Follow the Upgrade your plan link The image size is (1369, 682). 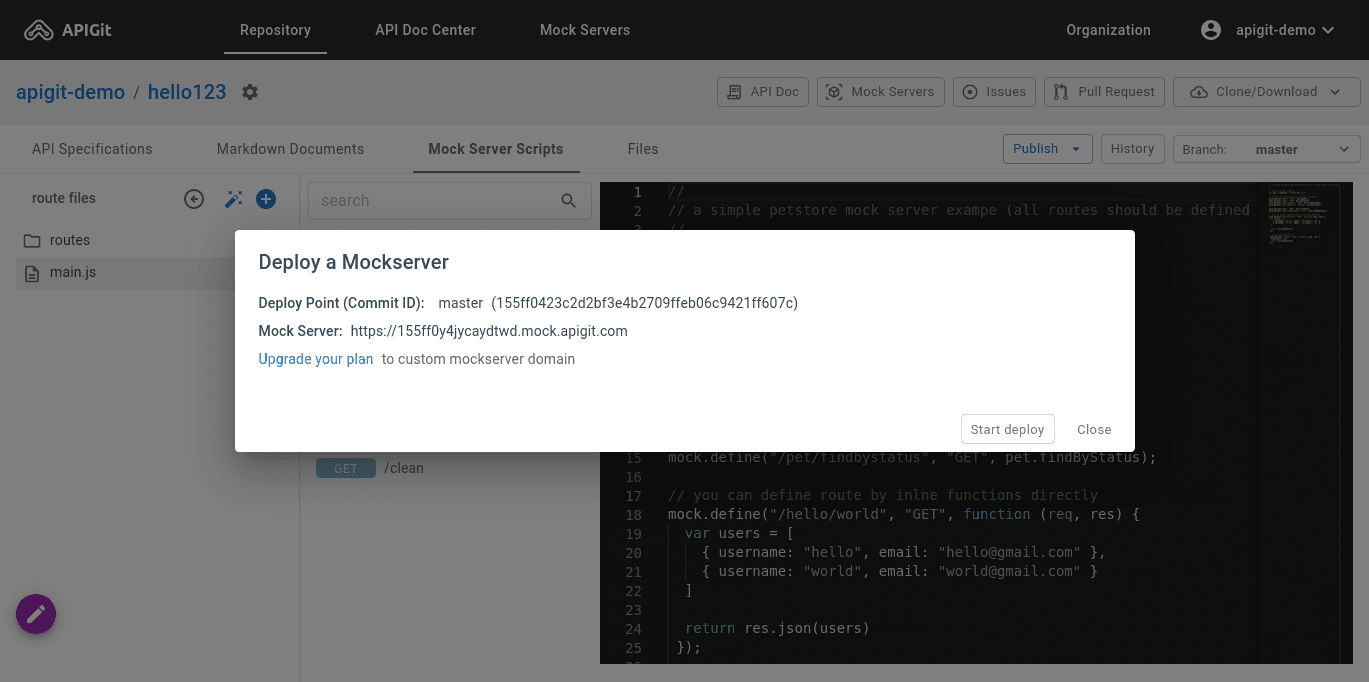click(x=316, y=359)
